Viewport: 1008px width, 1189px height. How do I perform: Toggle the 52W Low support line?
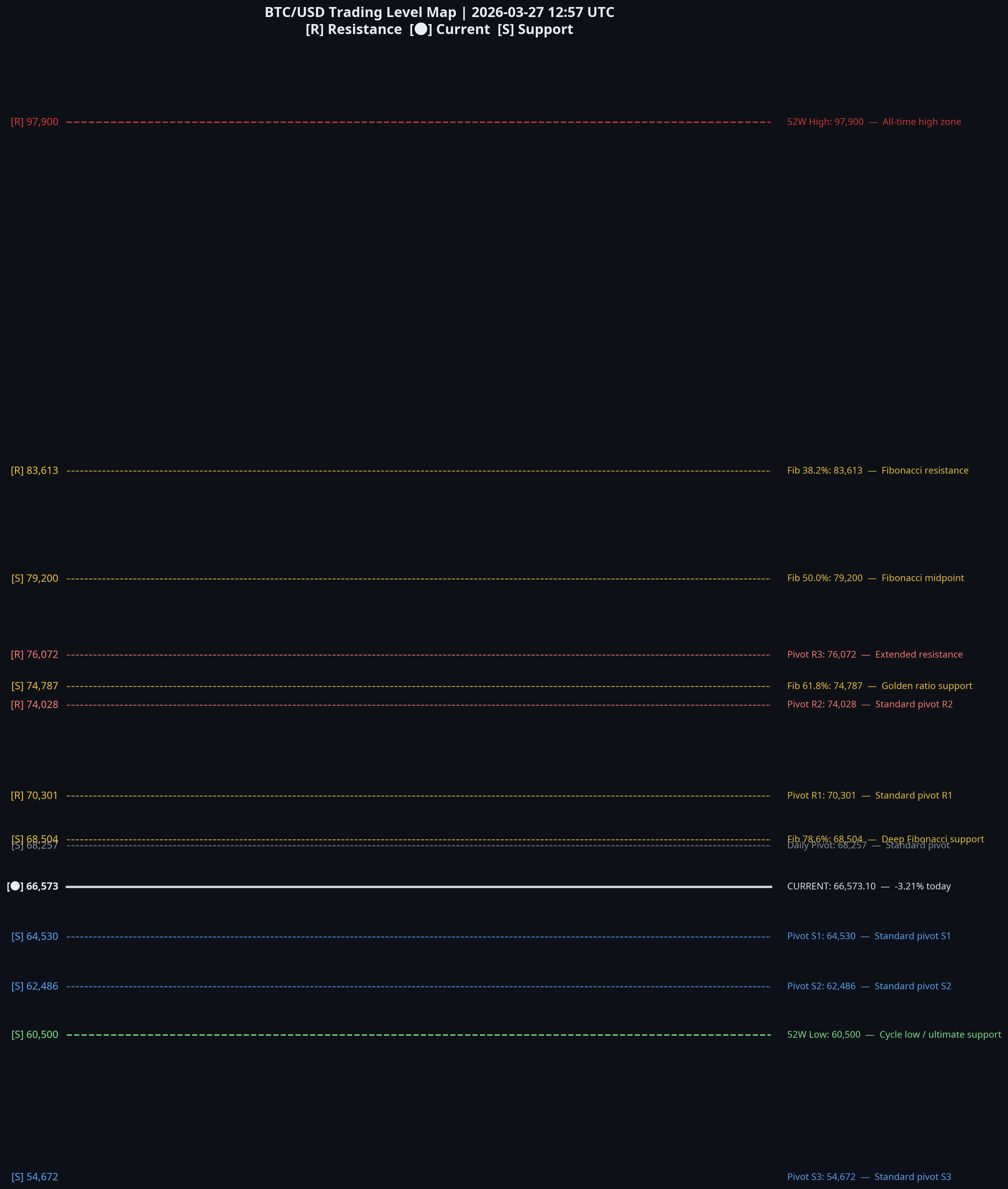(420, 1035)
